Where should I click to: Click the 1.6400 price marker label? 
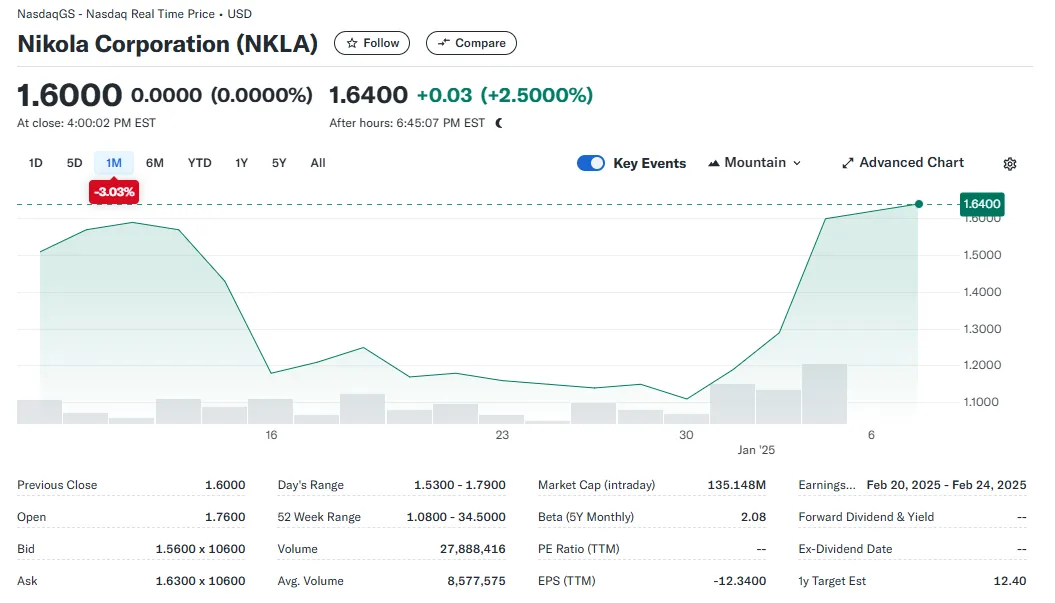pyautogui.click(x=982, y=204)
